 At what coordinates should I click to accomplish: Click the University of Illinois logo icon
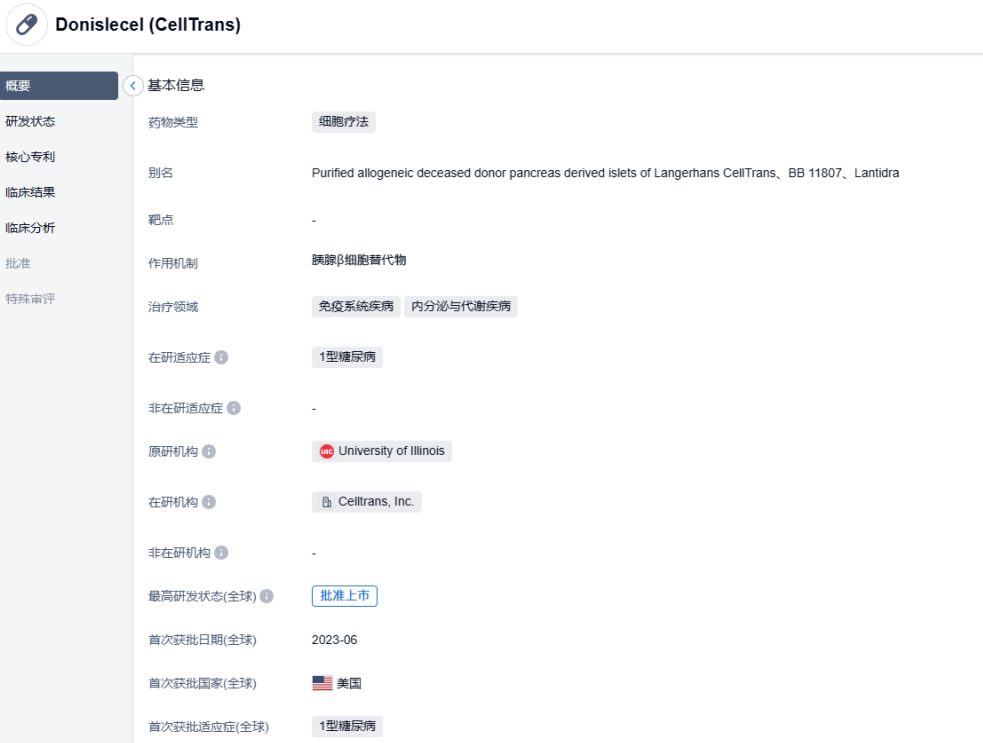[x=326, y=452]
